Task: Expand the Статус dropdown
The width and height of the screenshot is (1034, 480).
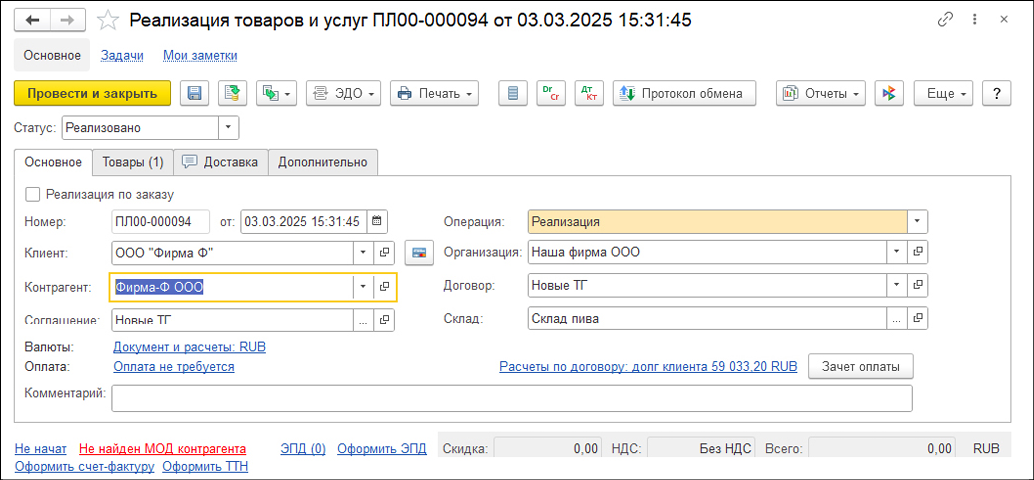Action: click(x=229, y=128)
